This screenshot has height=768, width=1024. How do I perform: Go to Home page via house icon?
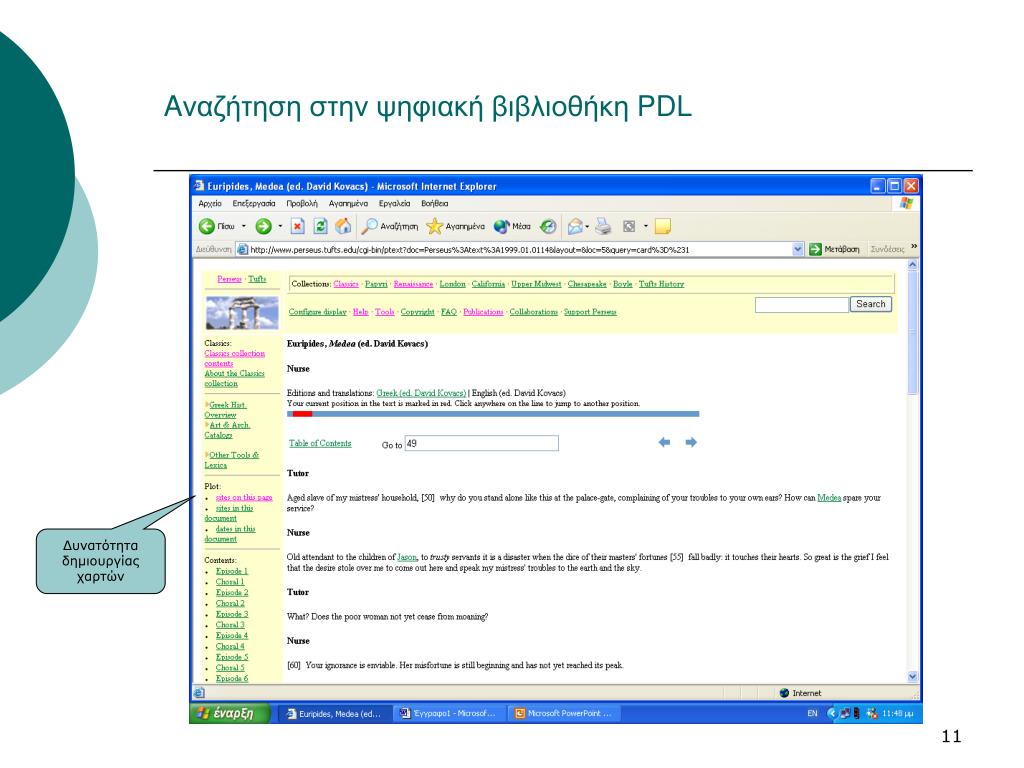pos(343,227)
